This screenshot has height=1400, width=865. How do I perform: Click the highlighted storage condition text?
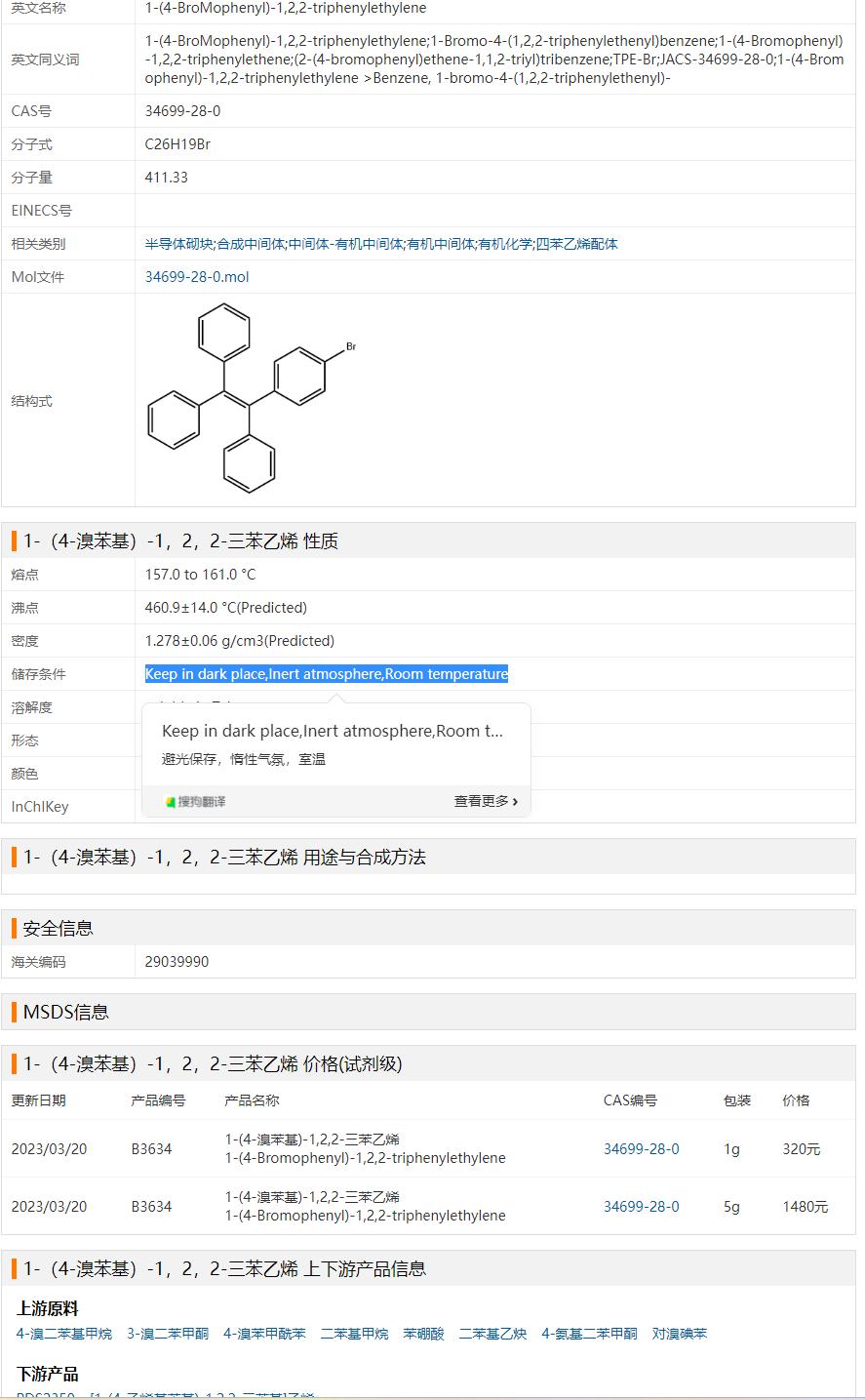pos(327,674)
